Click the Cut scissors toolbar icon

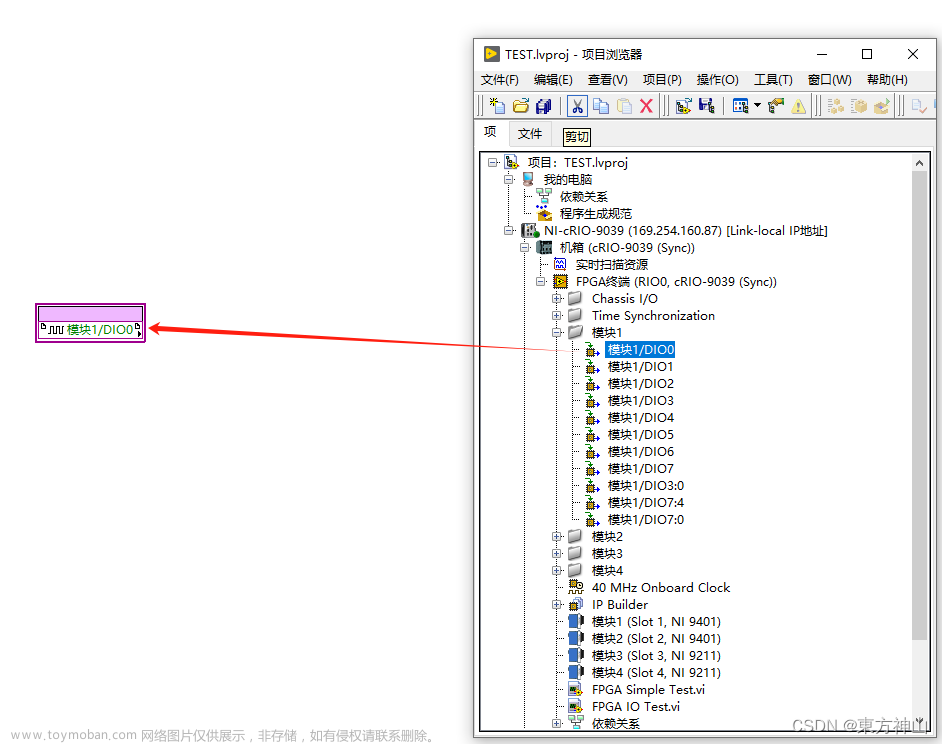(577, 106)
